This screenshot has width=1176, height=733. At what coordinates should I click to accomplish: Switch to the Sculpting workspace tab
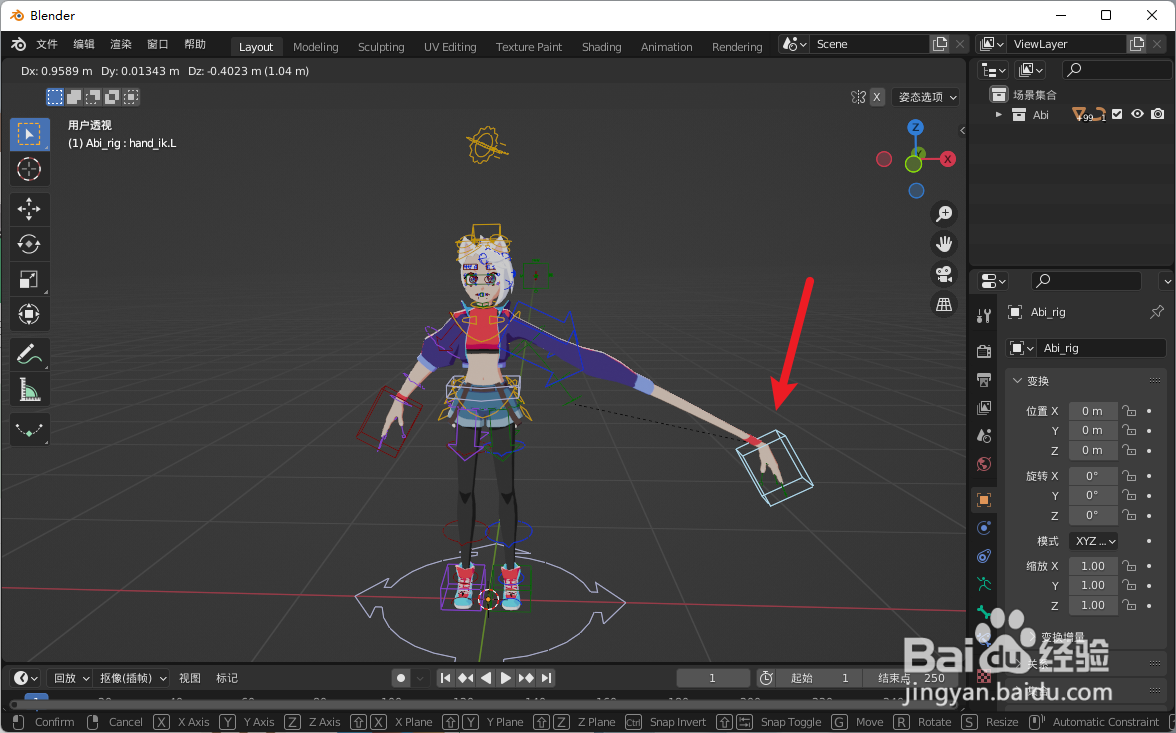[x=381, y=47]
